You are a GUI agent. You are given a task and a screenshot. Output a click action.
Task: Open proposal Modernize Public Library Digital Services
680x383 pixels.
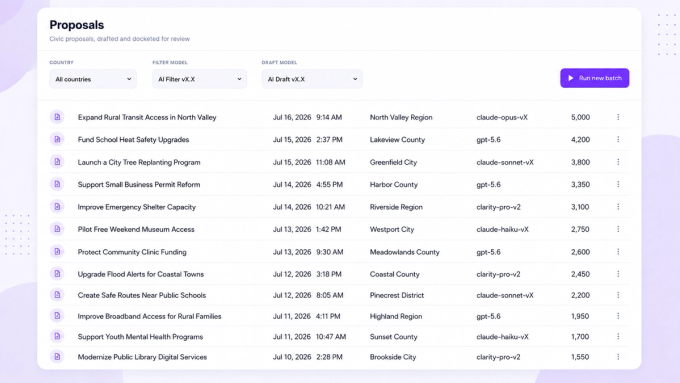click(x=142, y=357)
